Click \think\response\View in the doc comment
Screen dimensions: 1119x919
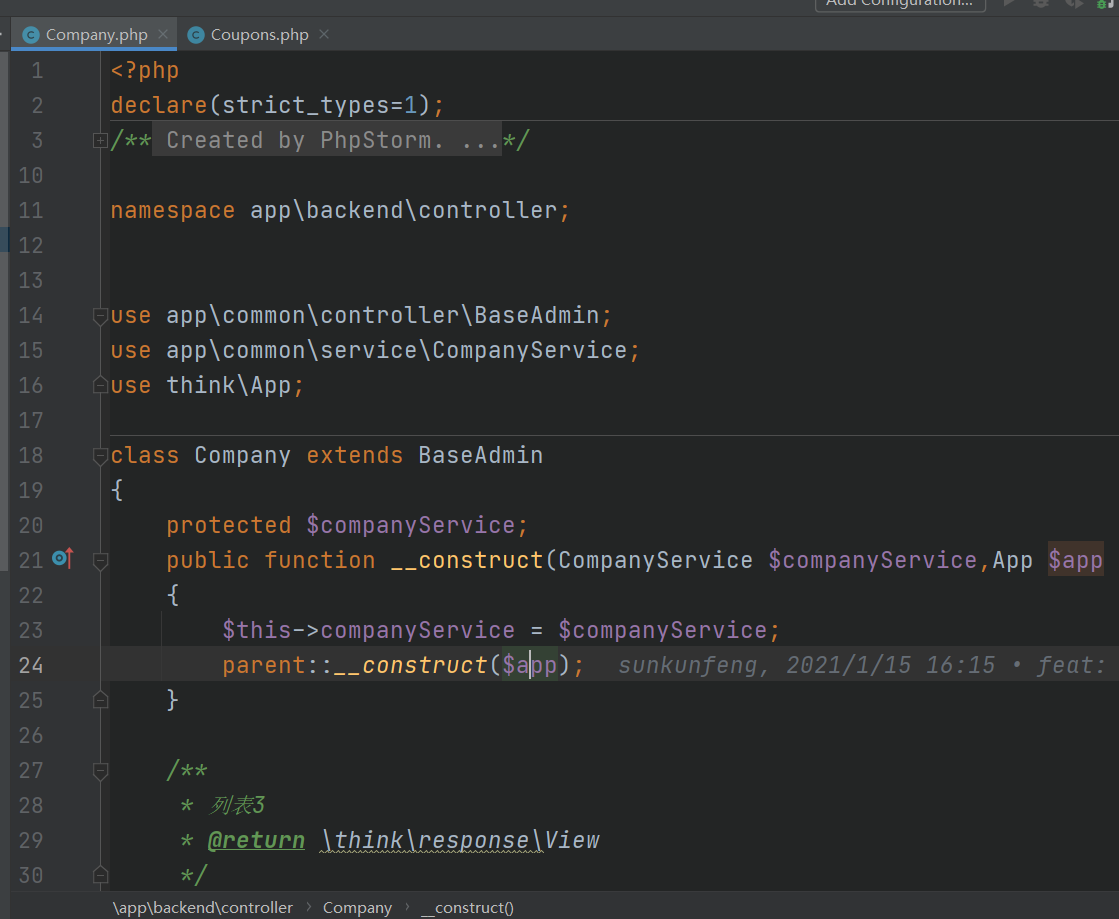click(460, 841)
